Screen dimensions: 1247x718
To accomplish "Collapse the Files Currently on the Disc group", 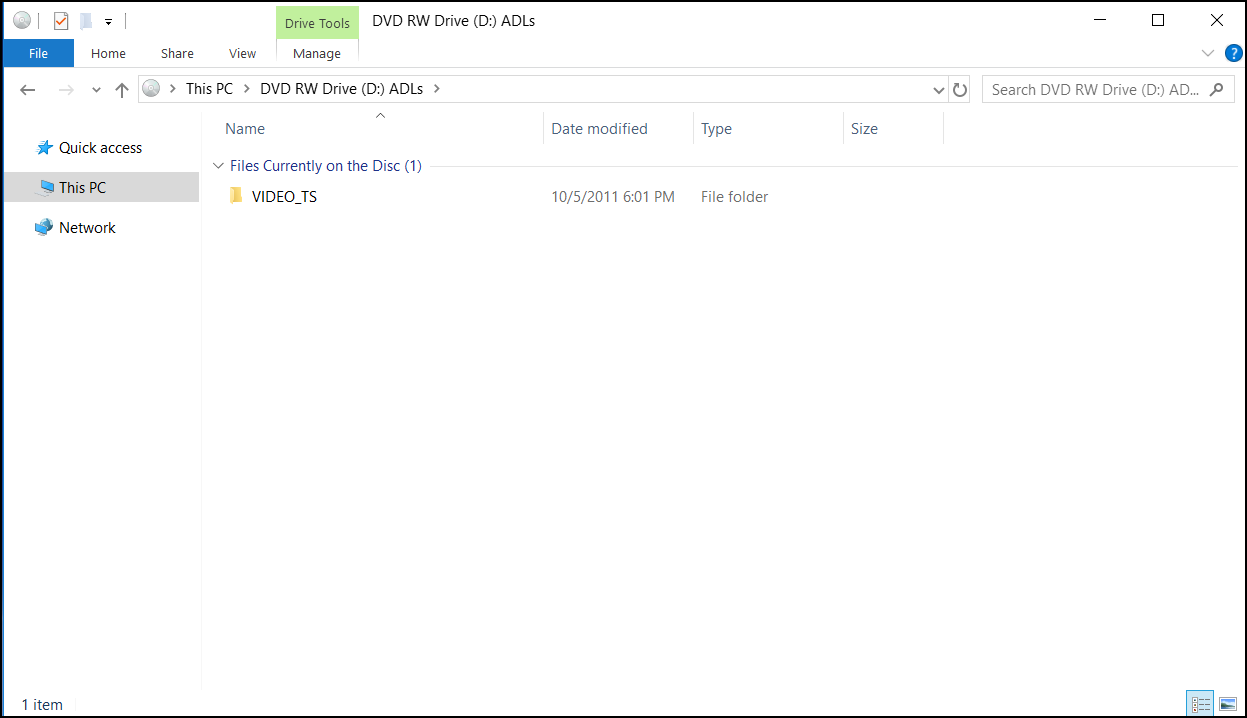I will point(218,166).
